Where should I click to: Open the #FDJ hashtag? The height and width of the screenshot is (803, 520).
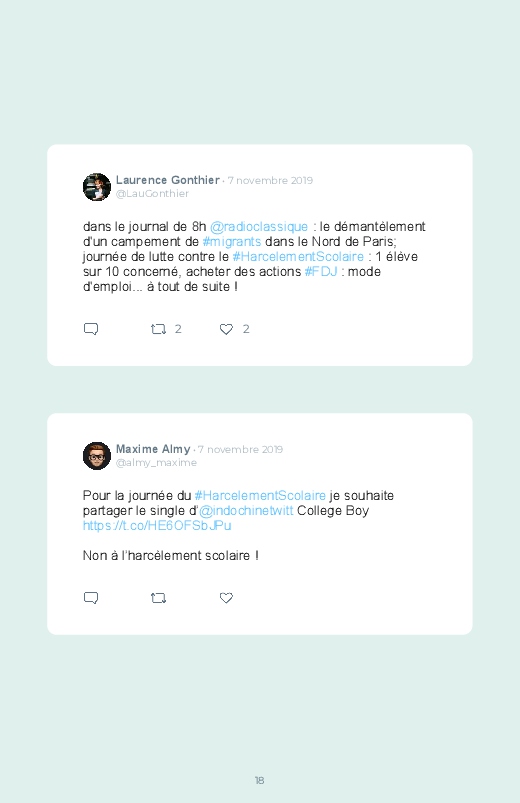[321, 271]
